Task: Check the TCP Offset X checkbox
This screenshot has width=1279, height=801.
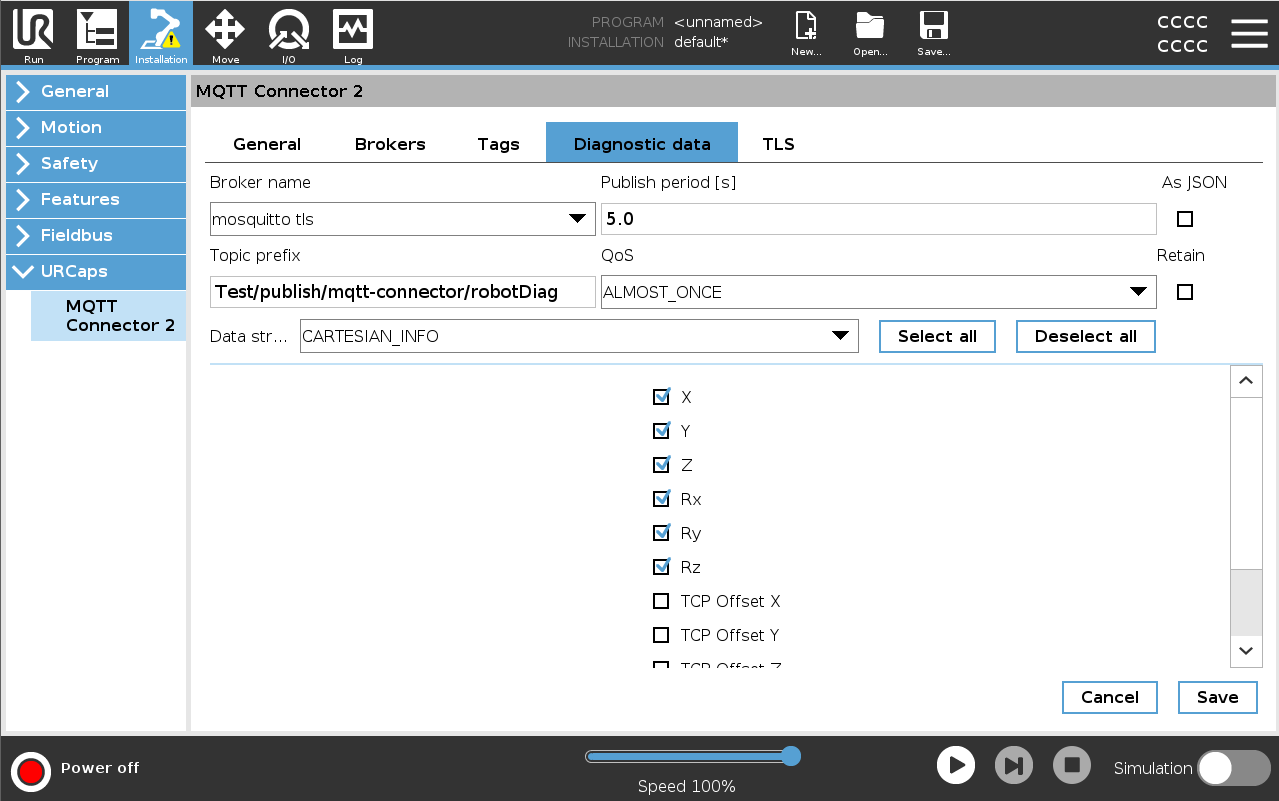Action: [x=661, y=601]
